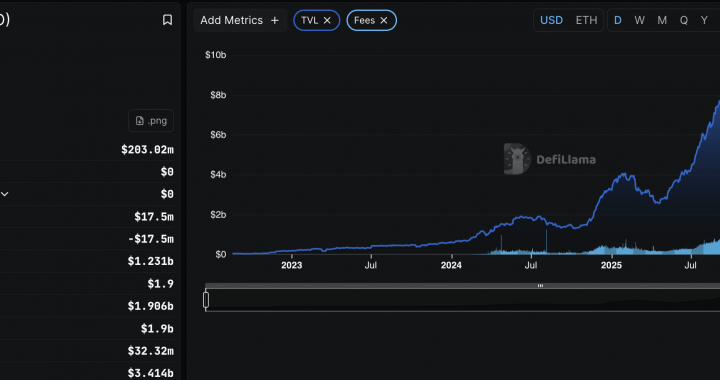
Task: Switch denomination to USD
Action: [x=551, y=20]
